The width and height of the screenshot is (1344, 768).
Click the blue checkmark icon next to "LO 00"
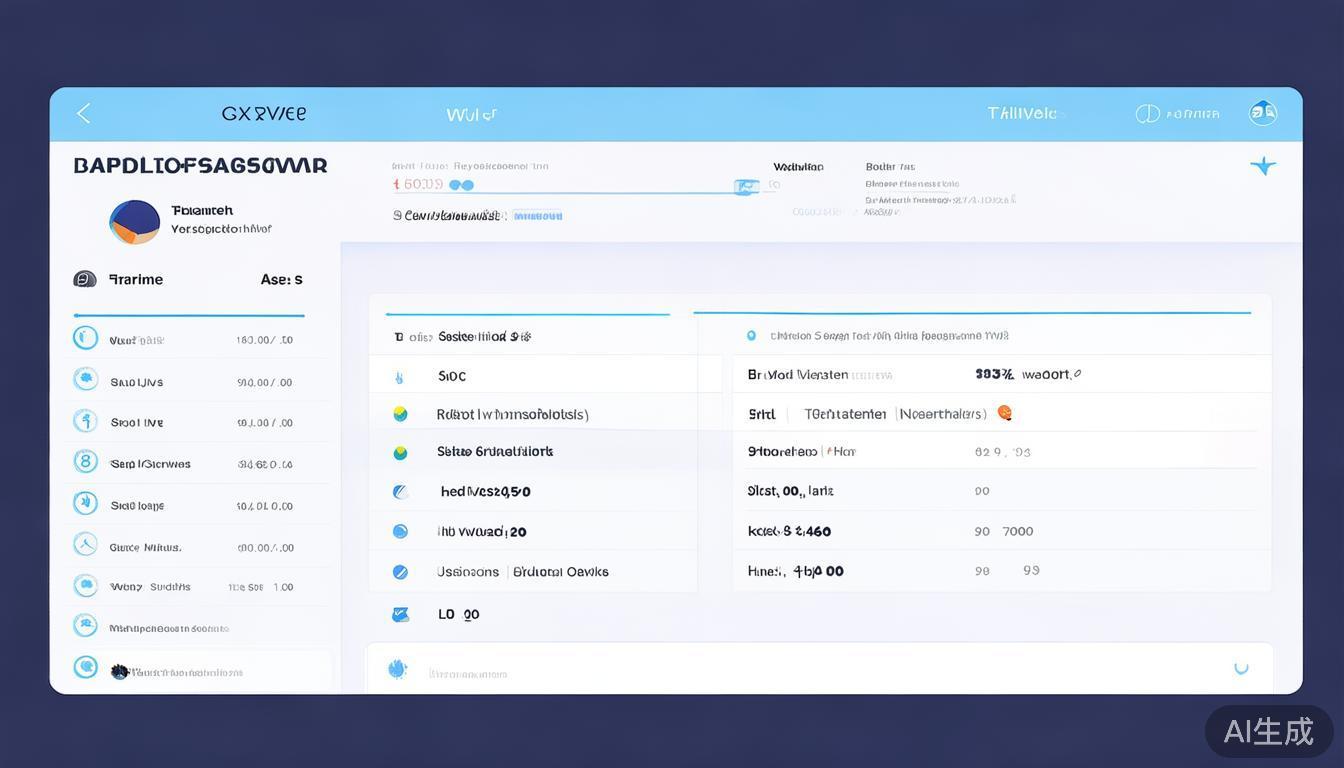pyautogui.click(x=400, y=614)
